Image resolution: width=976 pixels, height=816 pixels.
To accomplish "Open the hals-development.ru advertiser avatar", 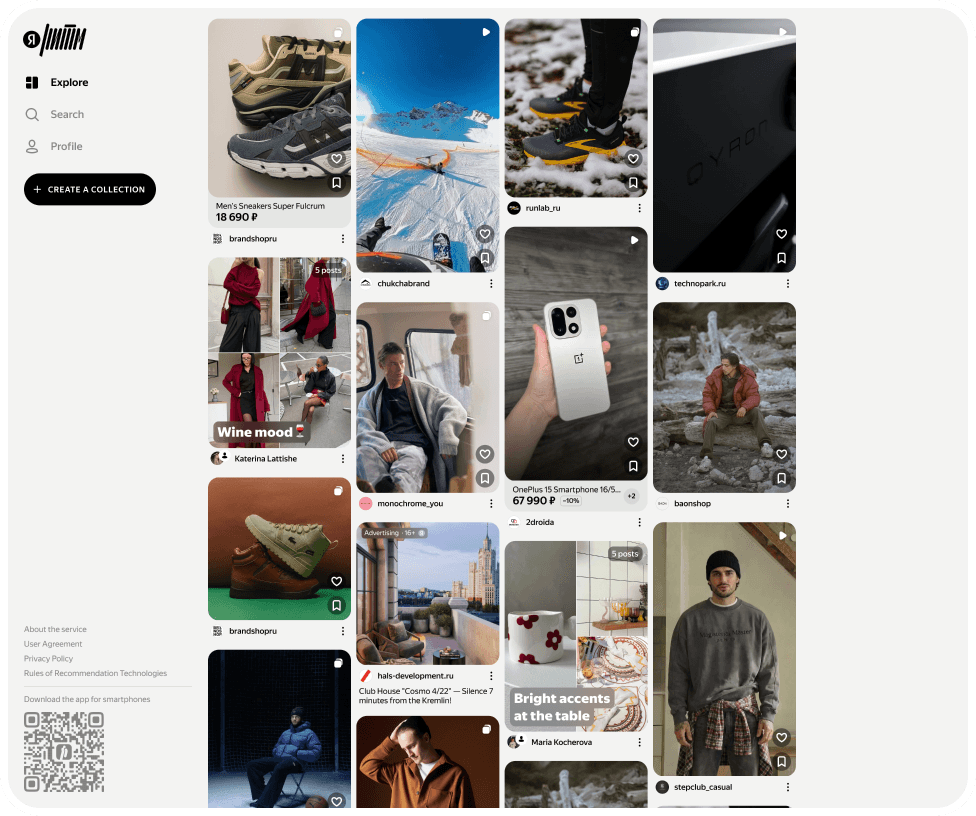I will coord(366,676).
